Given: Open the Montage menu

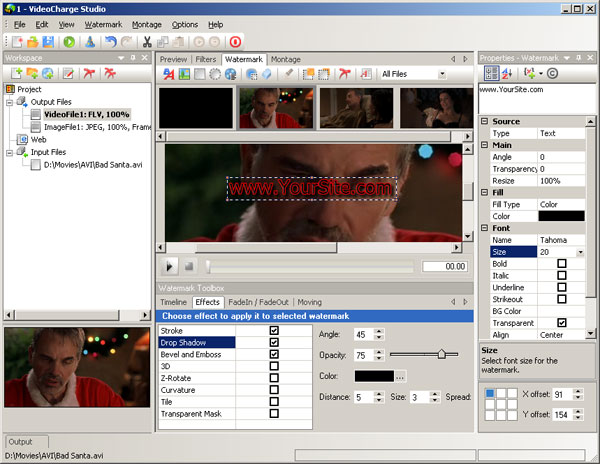Looking at the screenshot, I should click(x=147, y=24).
